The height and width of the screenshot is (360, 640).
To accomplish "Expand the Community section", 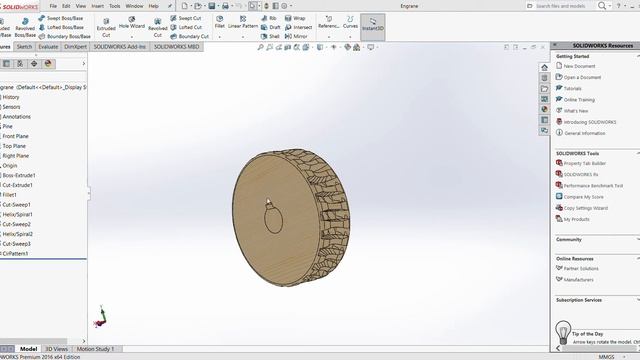I will (638, 239).
